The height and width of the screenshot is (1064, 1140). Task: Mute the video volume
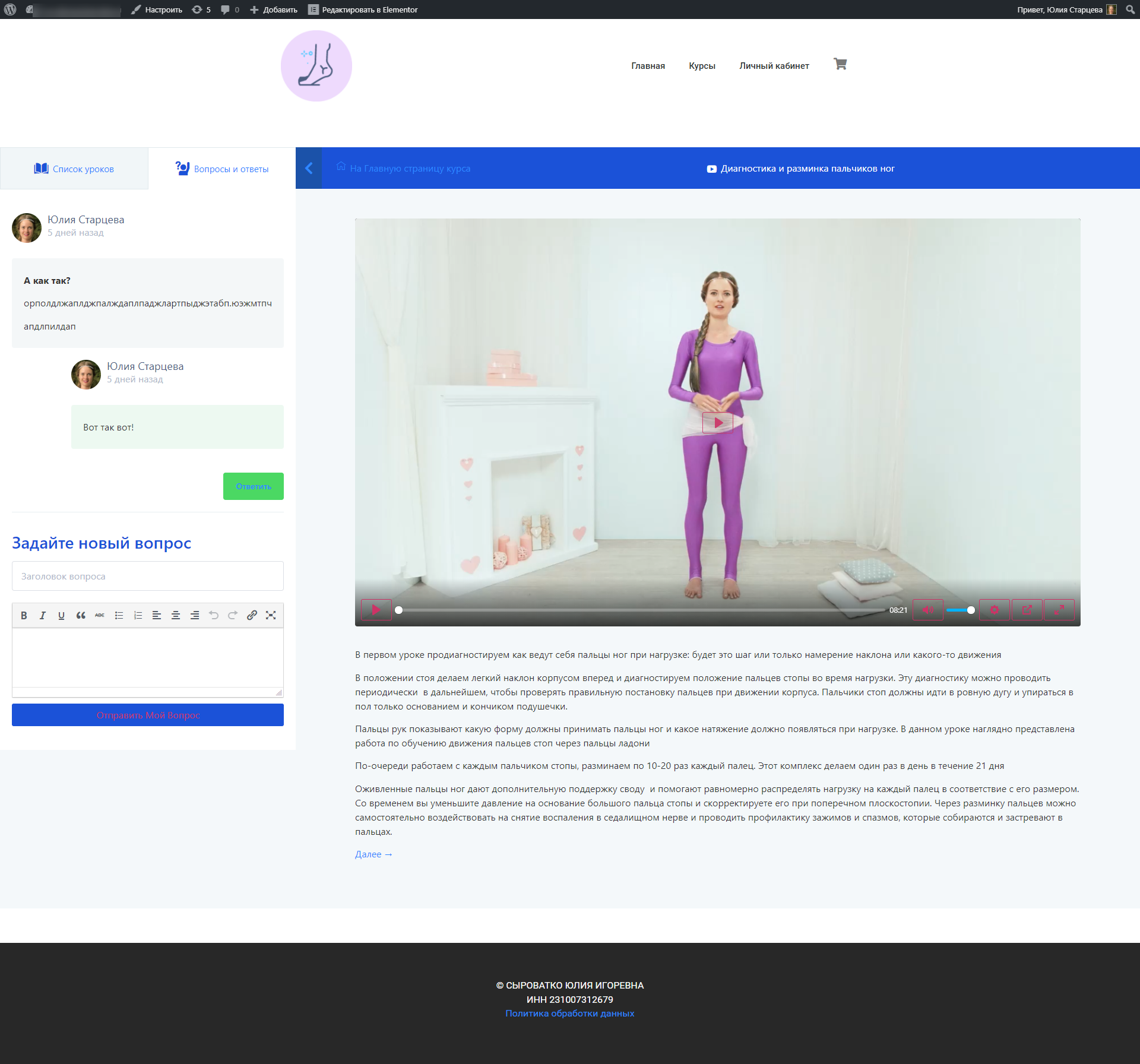(927, 610)
